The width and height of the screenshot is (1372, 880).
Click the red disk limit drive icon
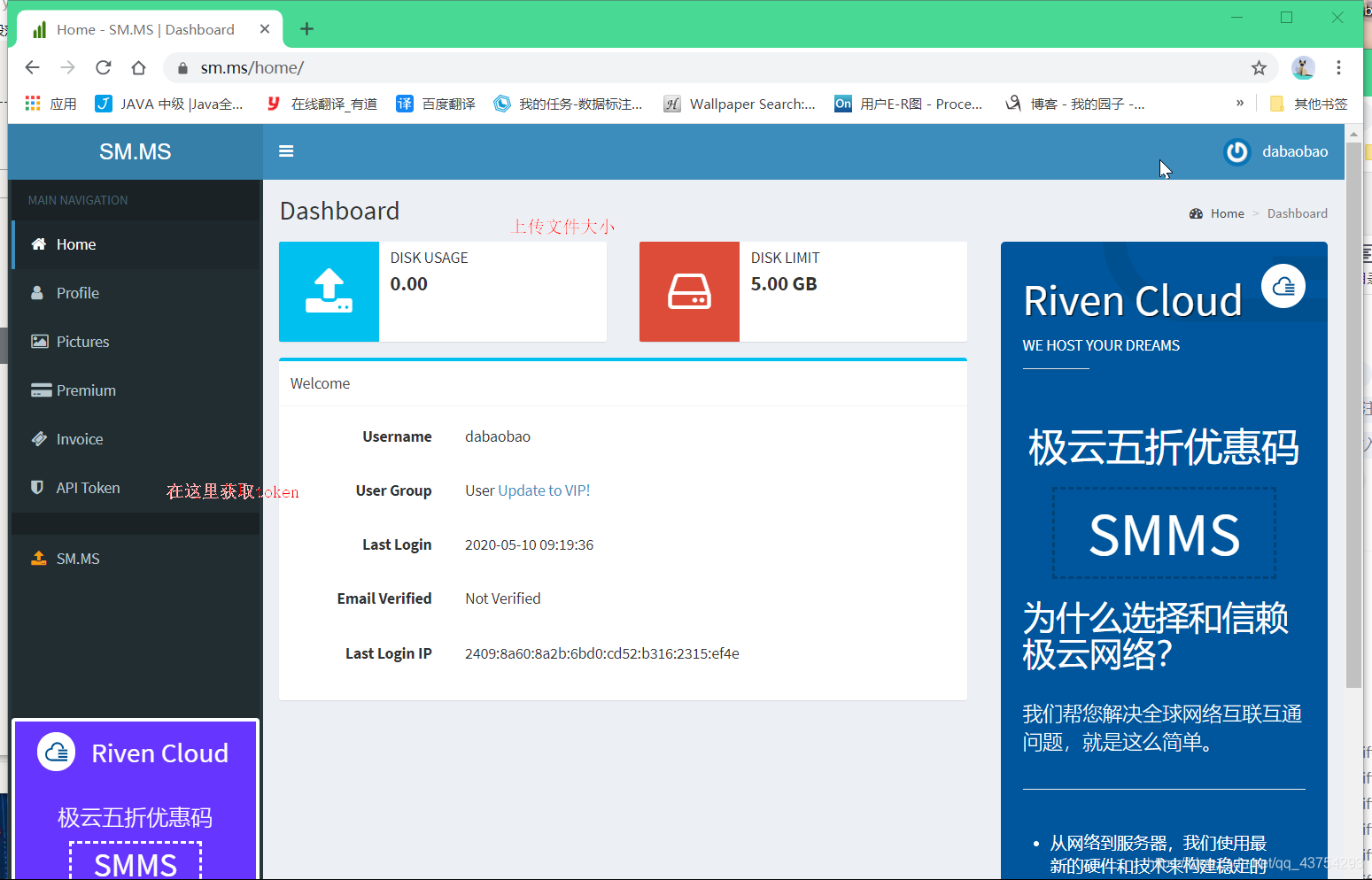pyautogui.click(x=689, y=291)
